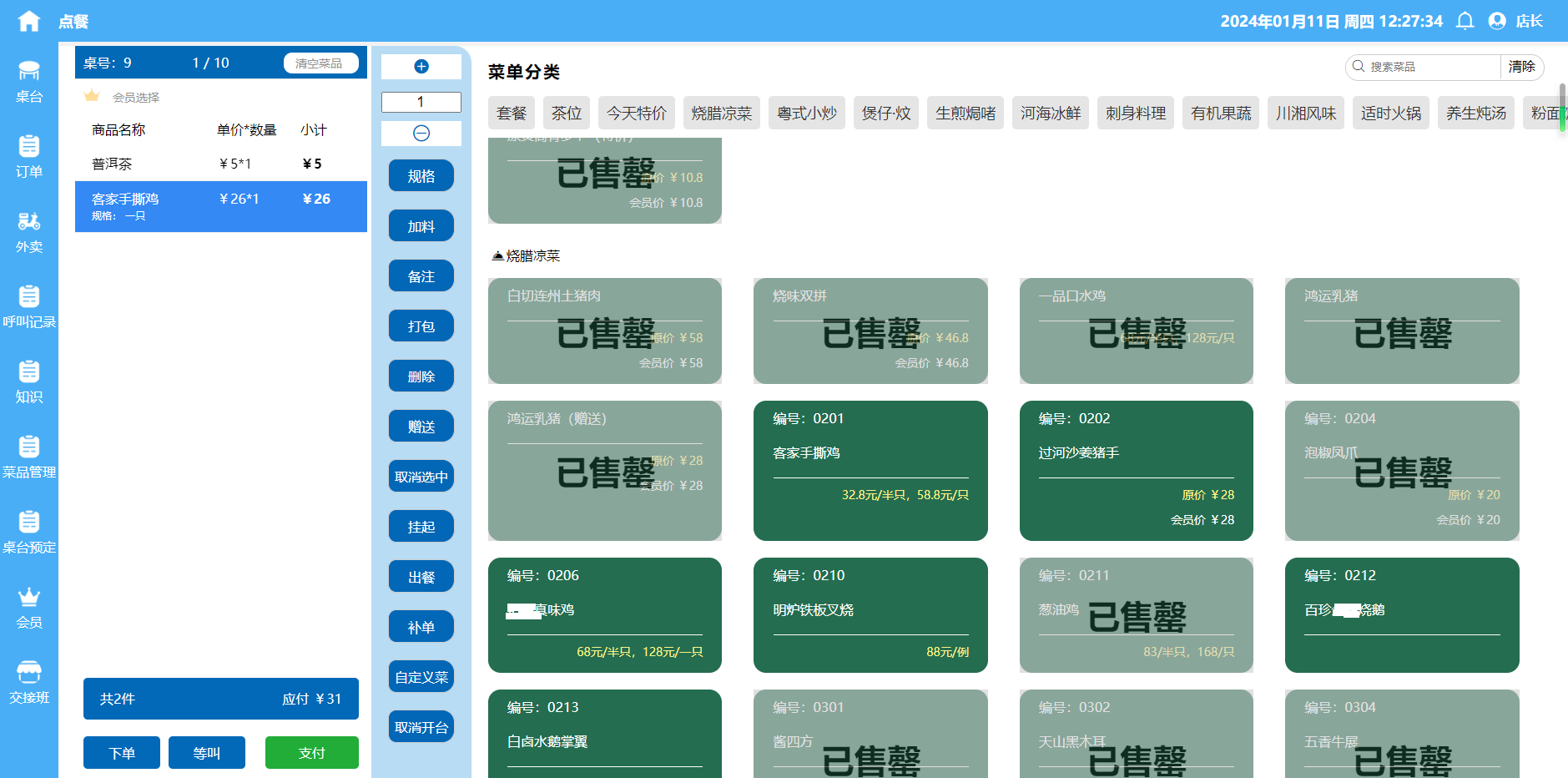Select the 今天特价 category tab
Screen dimensions: 1568x778
click(x=637, y=113)
